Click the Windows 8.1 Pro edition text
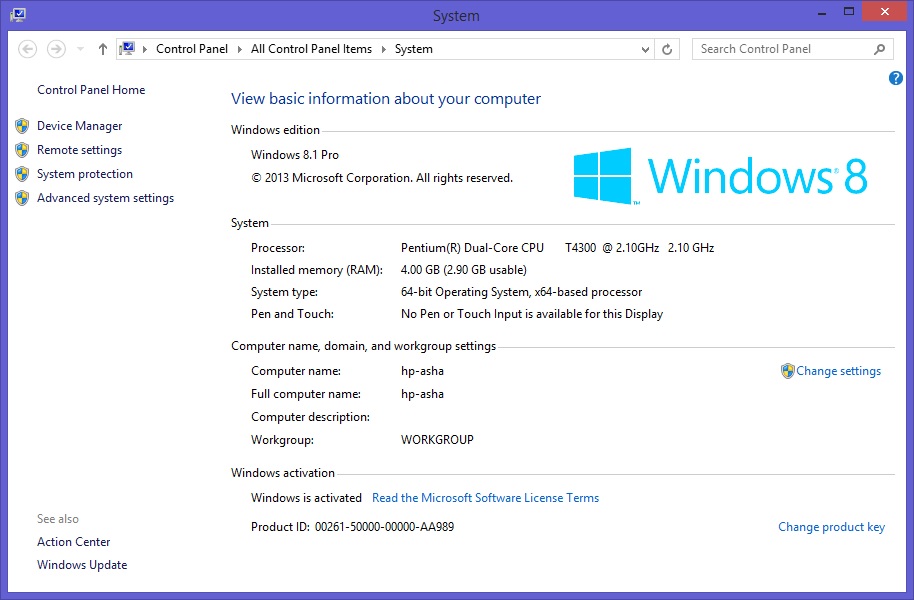This screenshot has width=914, height=600. 295,155
